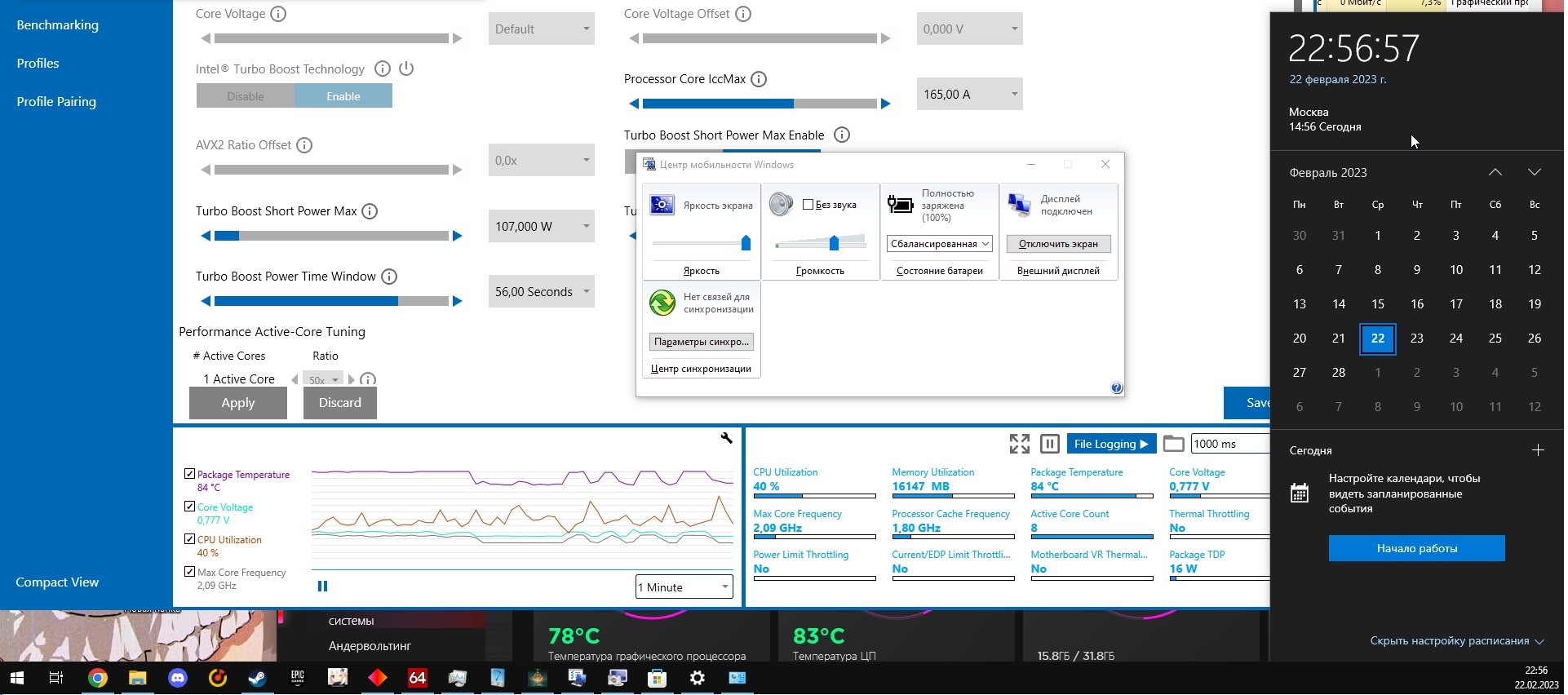Viewport: 1568px width, 695px height.
Task: Open Discord from the taskbar
Action: (177, 678)
